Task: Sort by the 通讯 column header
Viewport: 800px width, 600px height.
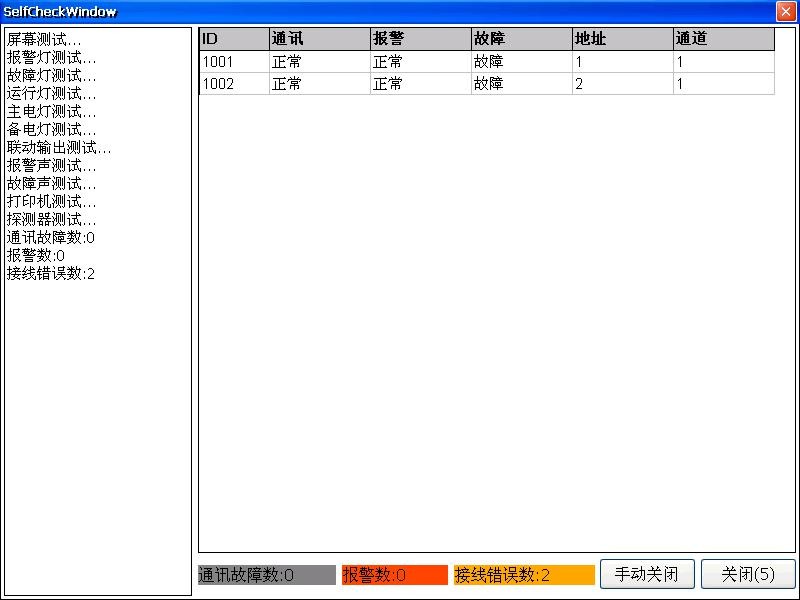Action: point(319,39)
